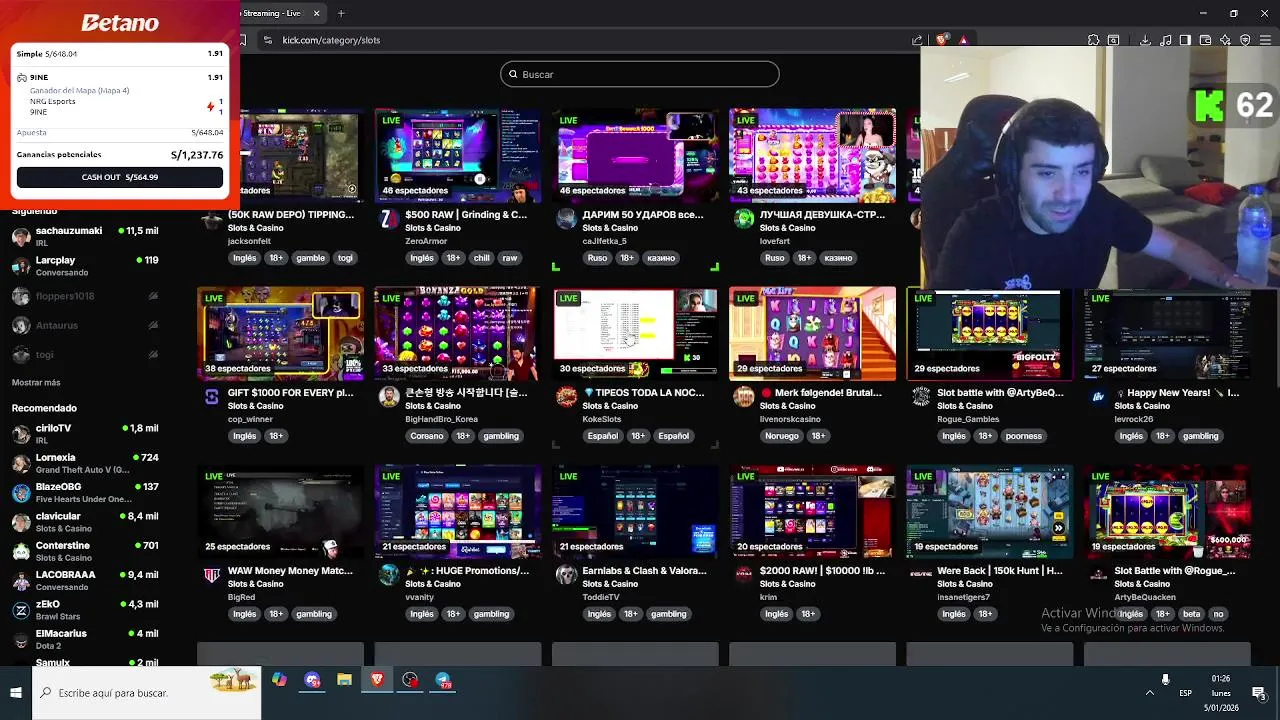Open the insanetigers7 Were Back thumbnail
The image size is (1280, 720).
click(990, 512)
